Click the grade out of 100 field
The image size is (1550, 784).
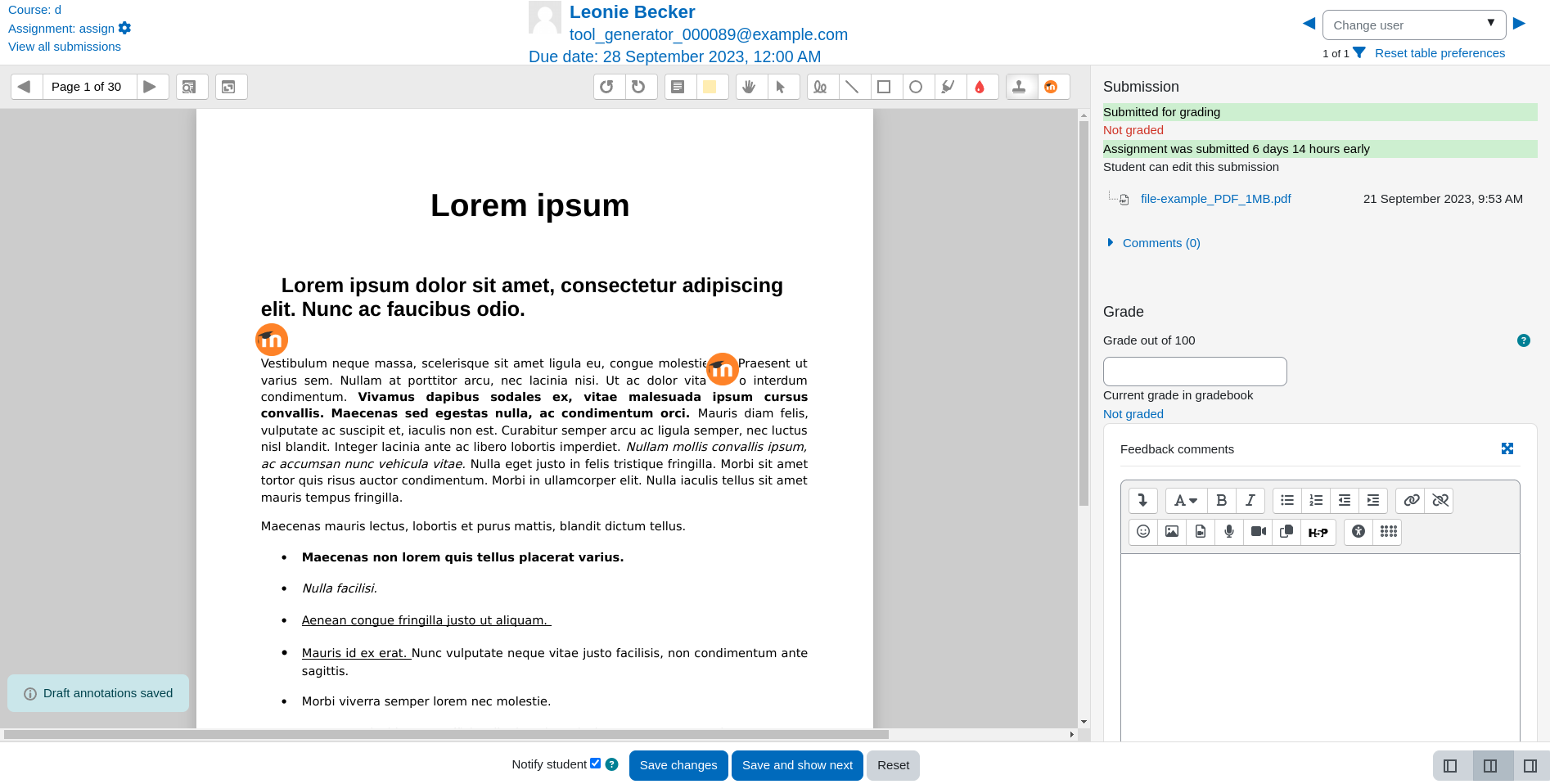pos(1195,372)
